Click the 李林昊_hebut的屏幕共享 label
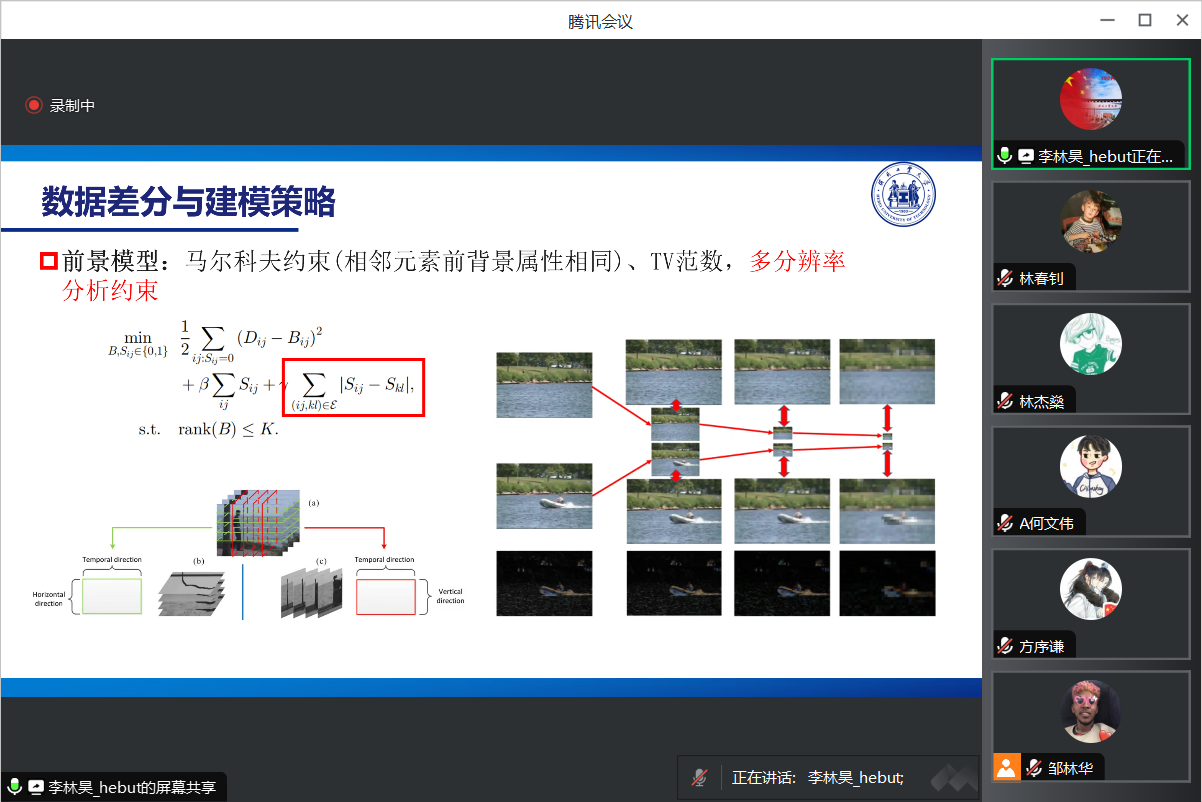Viewport: 1202px width, 802px height. (132, 787)
